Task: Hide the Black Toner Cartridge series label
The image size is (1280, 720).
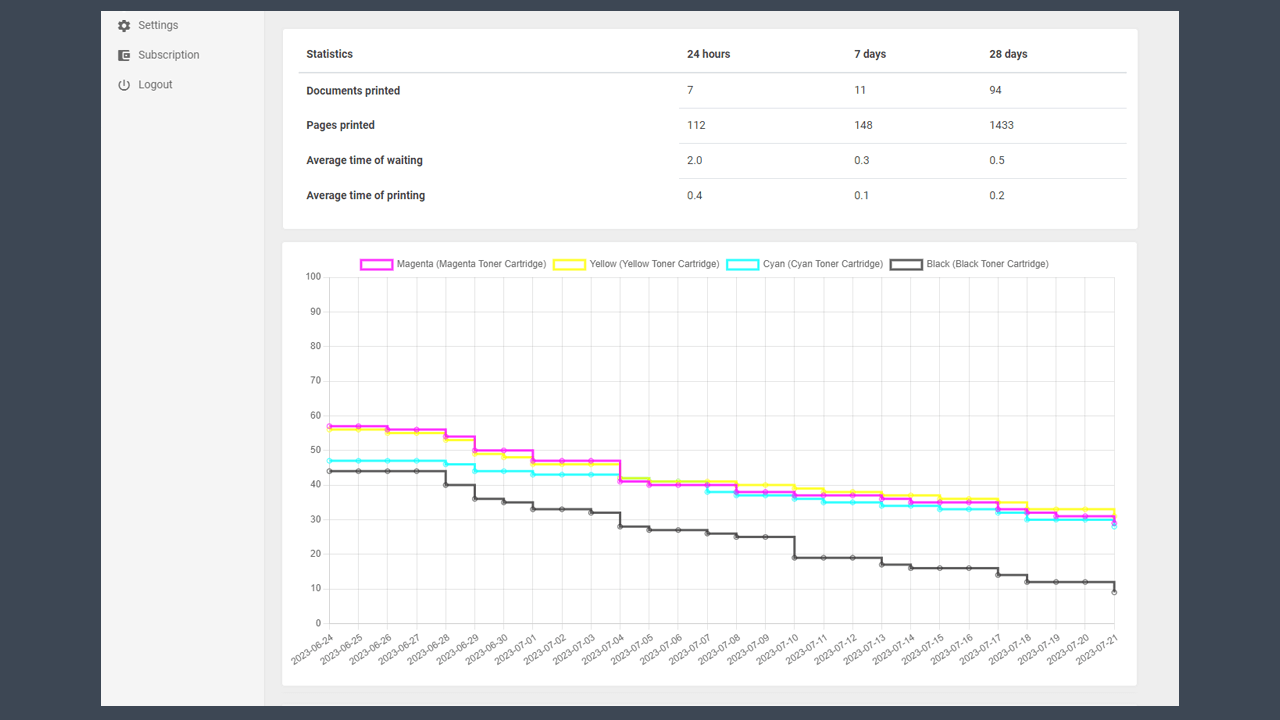Action: 987,264
